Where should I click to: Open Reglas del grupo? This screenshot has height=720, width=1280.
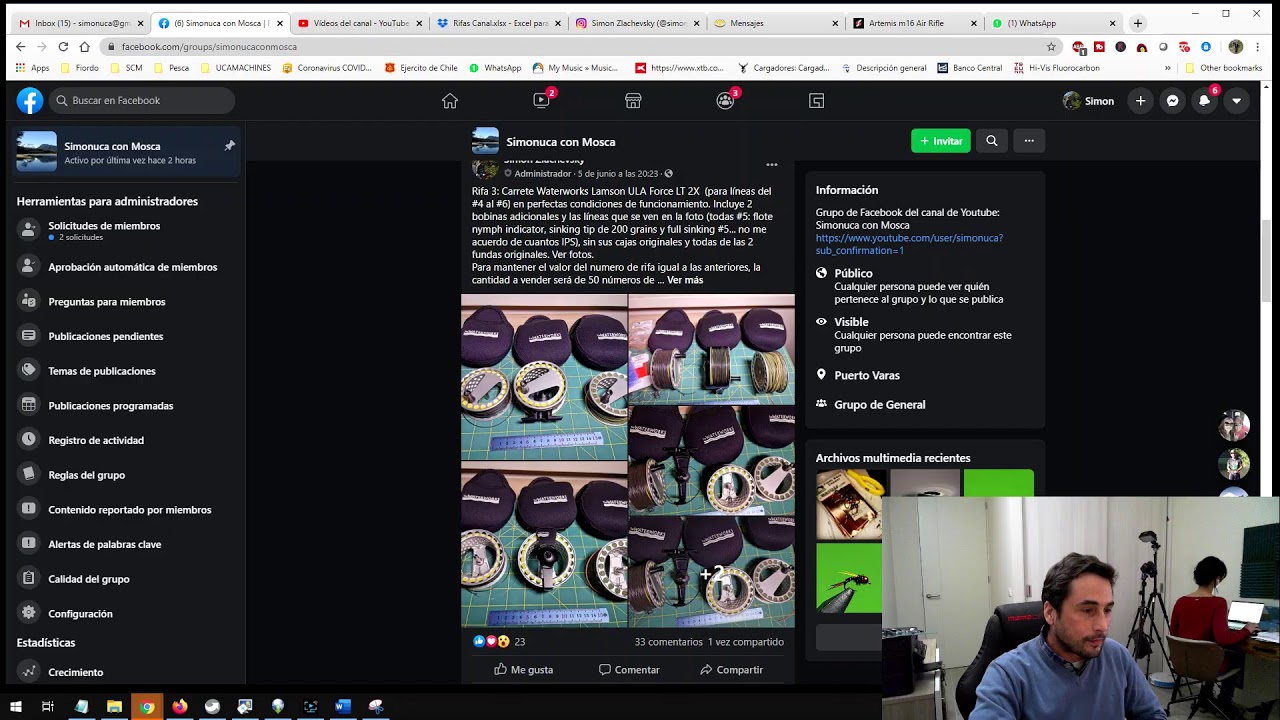[x=125, y=475]
